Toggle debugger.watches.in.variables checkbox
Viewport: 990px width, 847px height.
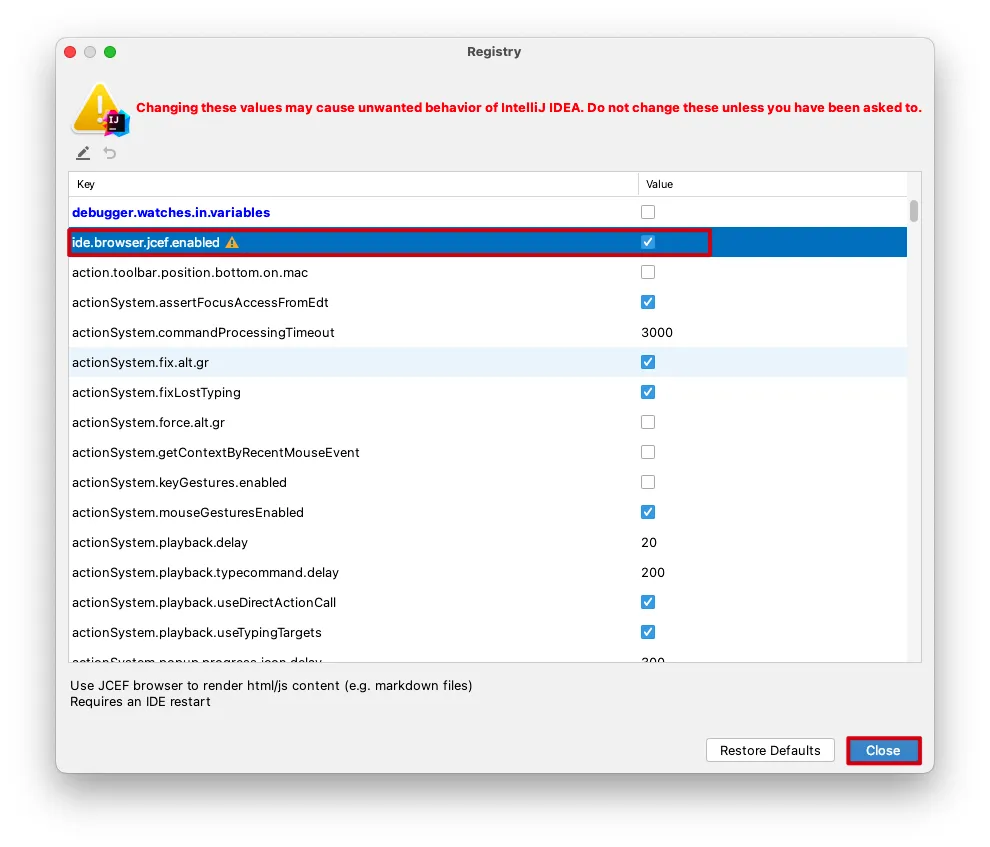tap(648, 212)
